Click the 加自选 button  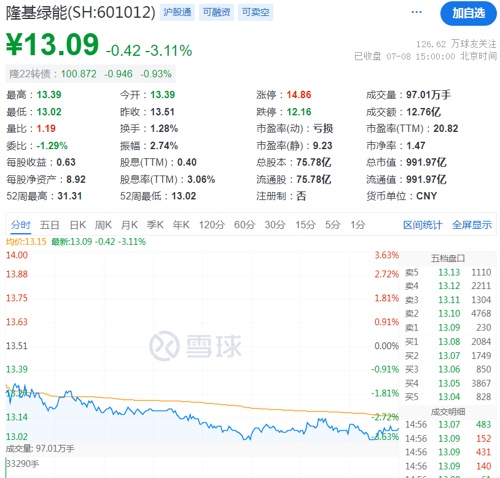click(468, 13)
